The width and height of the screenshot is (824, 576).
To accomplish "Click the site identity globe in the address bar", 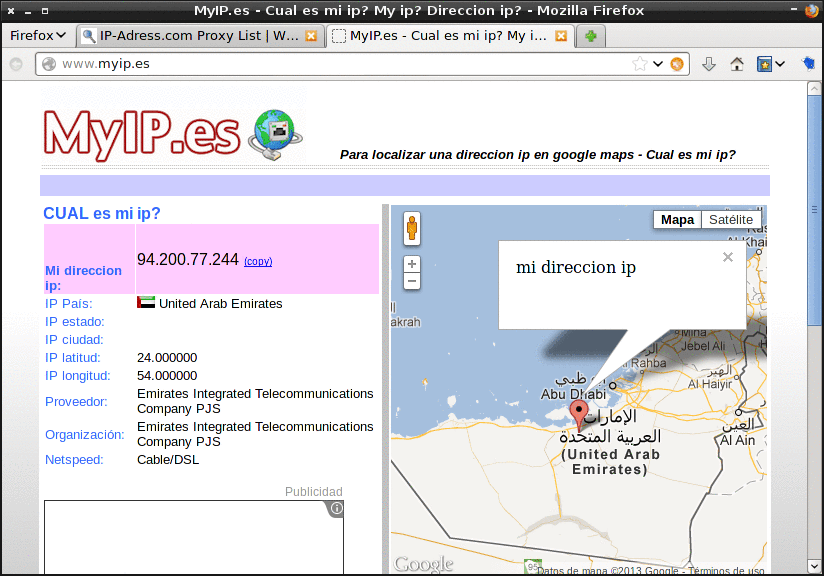I will click(49, 64).
